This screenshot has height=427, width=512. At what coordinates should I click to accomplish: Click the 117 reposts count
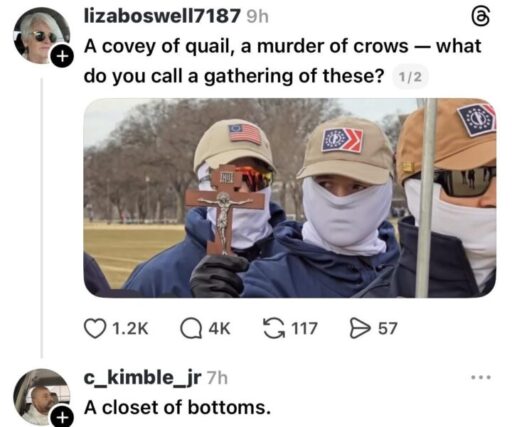(x=305, y=328)
